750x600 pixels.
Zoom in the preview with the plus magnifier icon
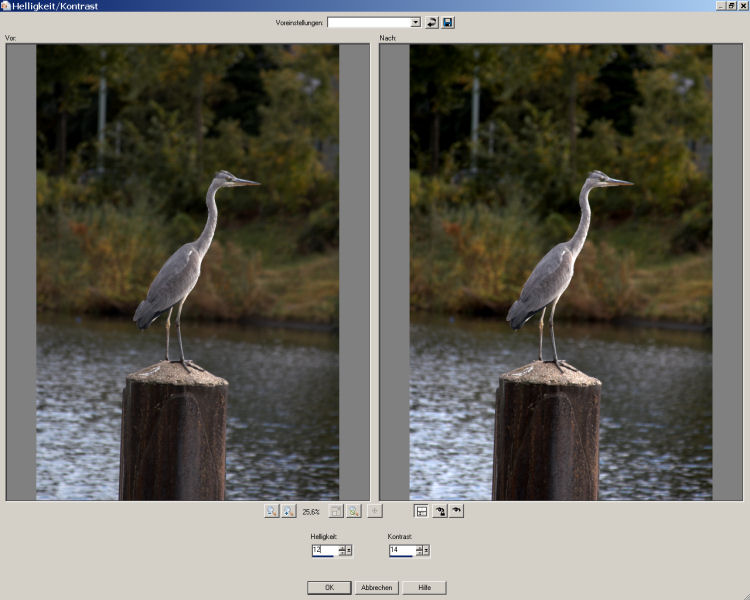288,511
